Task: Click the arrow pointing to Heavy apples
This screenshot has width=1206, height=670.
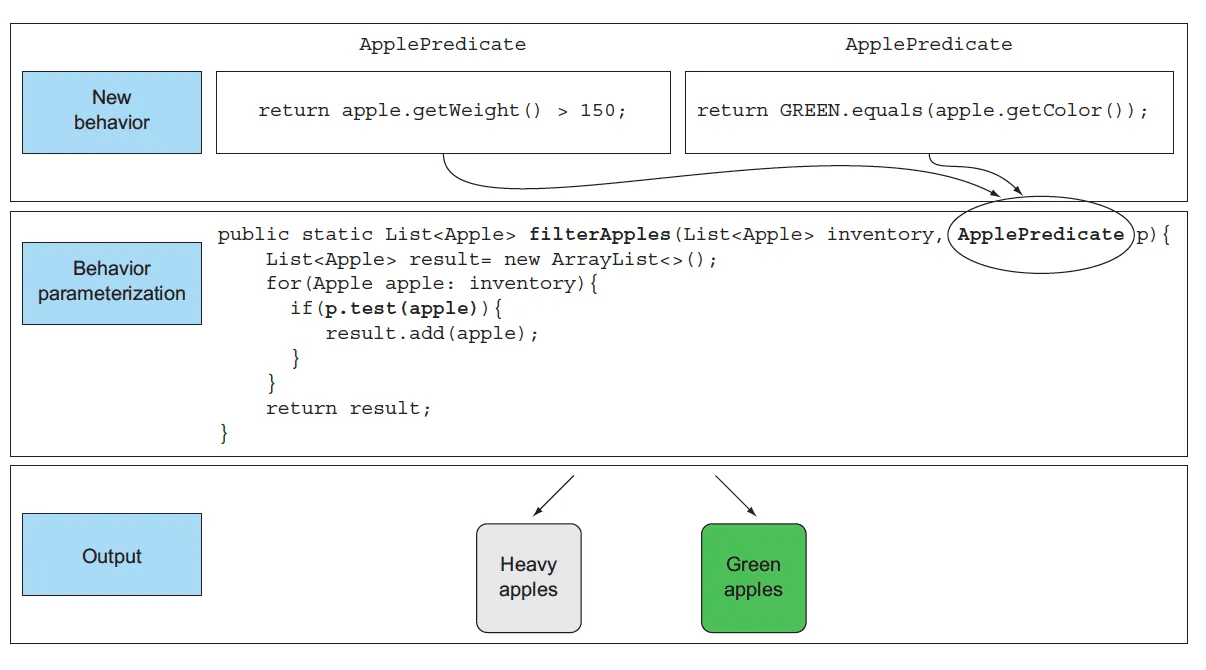Action: coord(555,495)
